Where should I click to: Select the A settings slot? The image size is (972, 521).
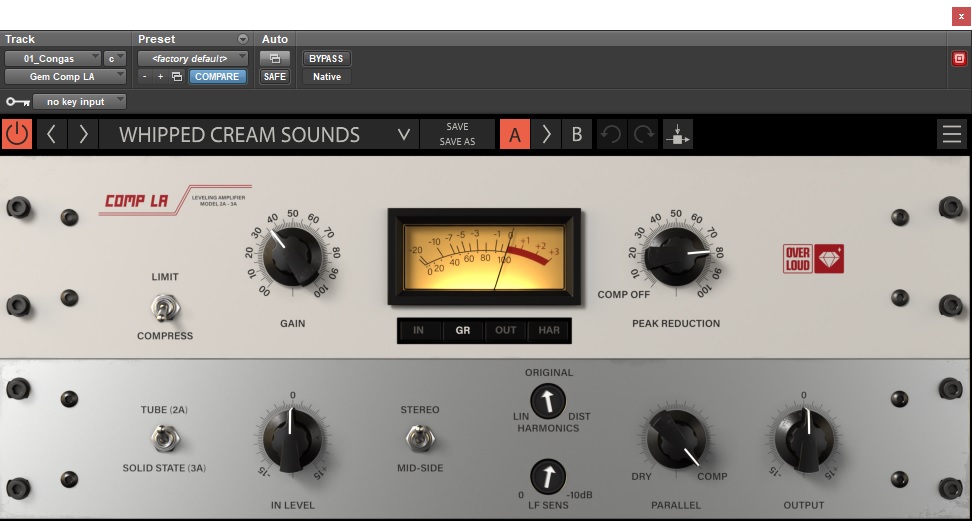(x=515, y=134)
